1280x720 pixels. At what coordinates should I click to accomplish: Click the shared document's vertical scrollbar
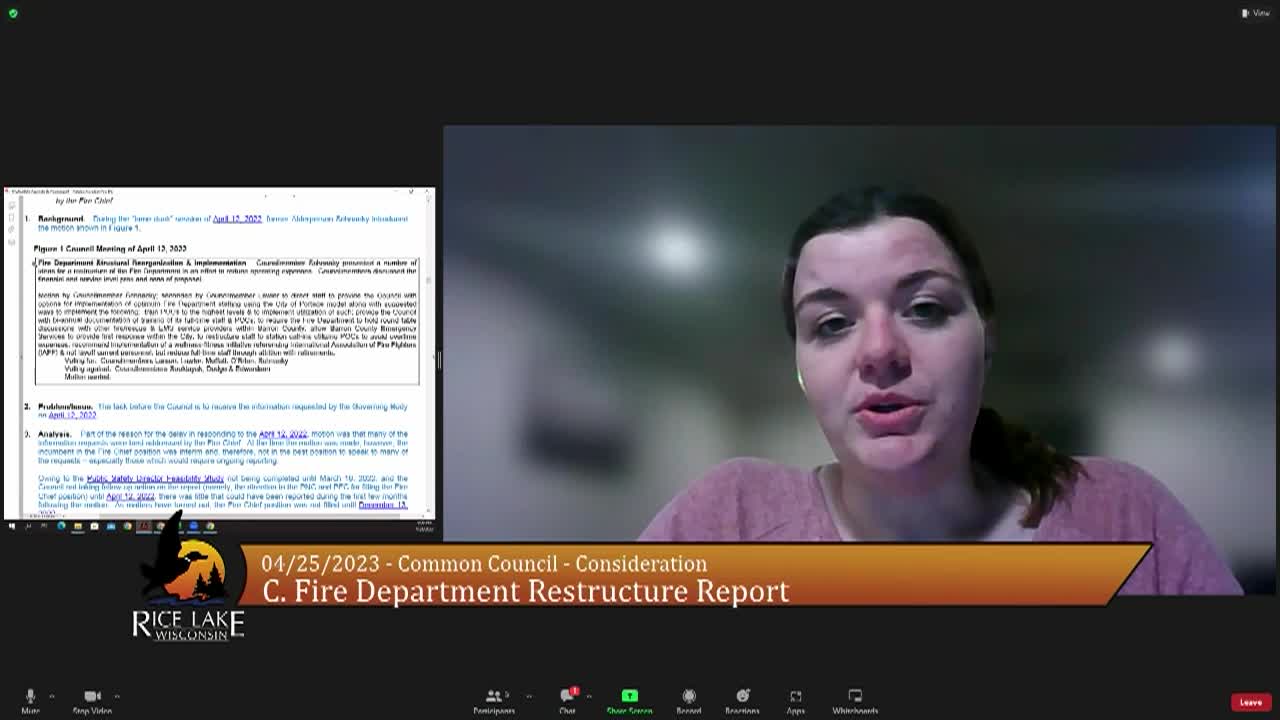pyautogui.click(x=430, y=350)
